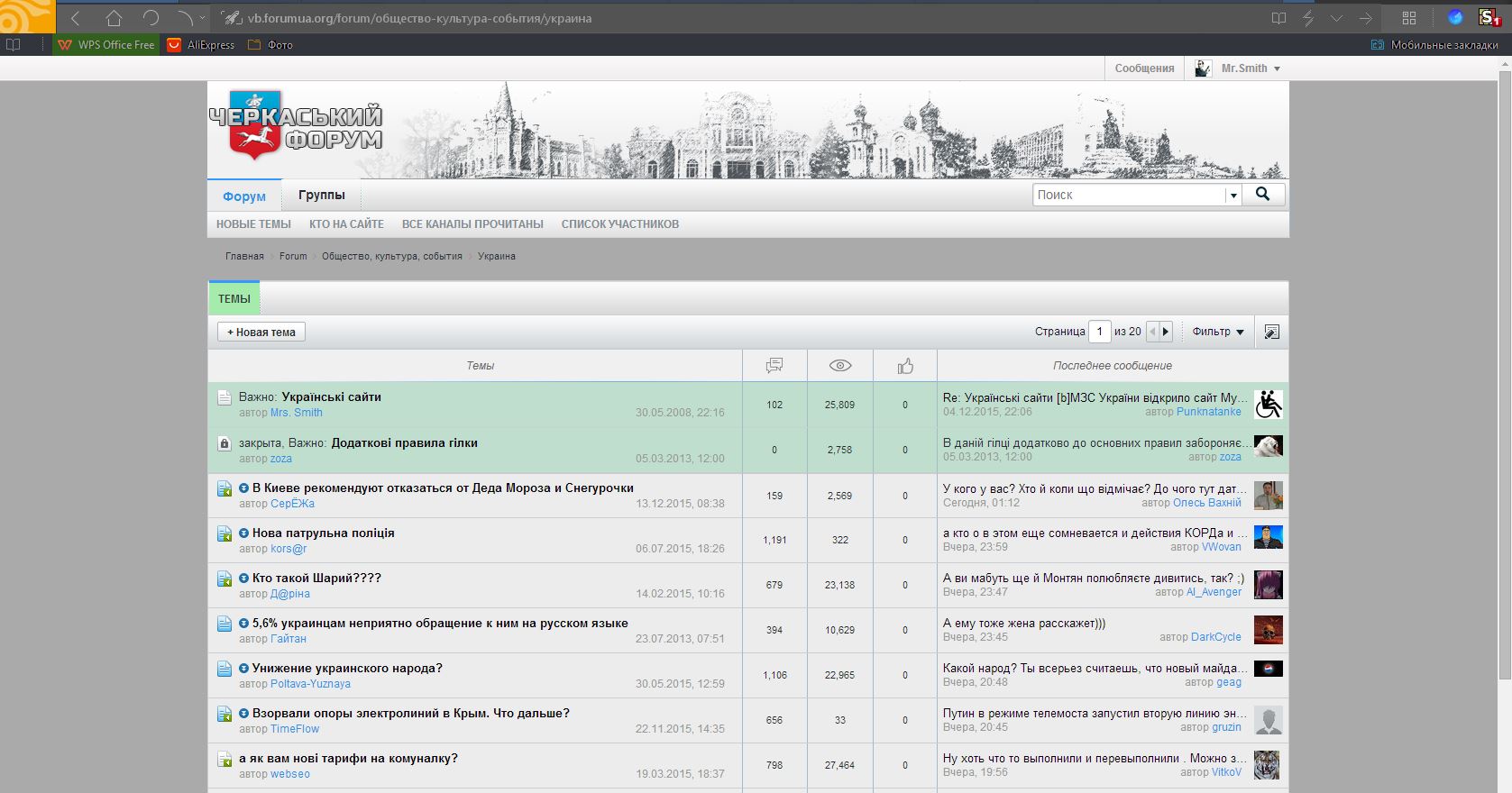Switch to the Группы tab
Screen dimensions: 1512x793
point(322,195)
